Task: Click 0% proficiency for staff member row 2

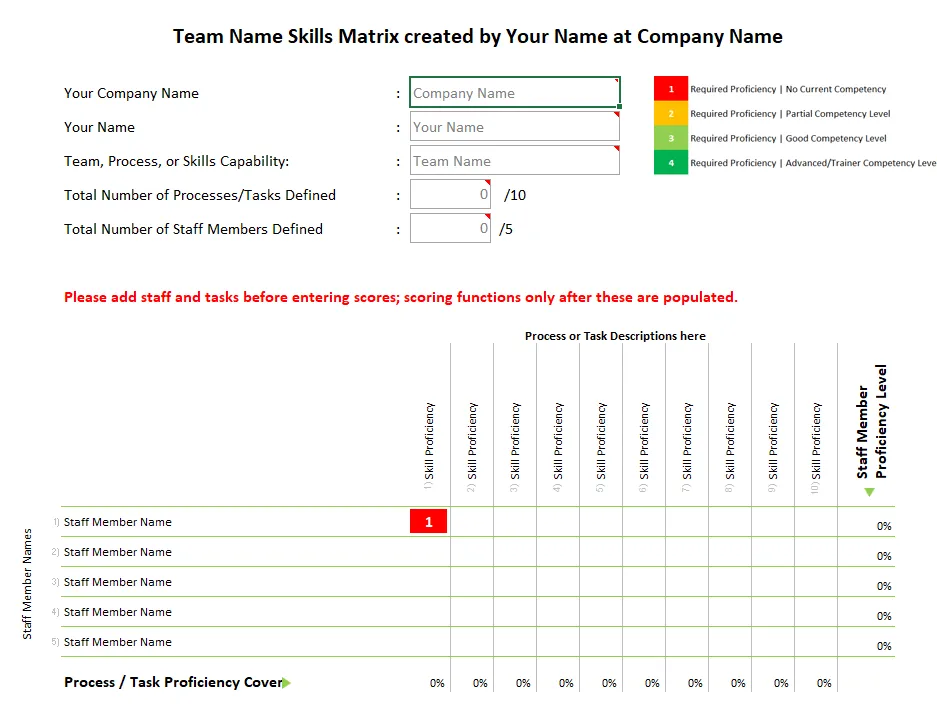Action: click(884, 556)
